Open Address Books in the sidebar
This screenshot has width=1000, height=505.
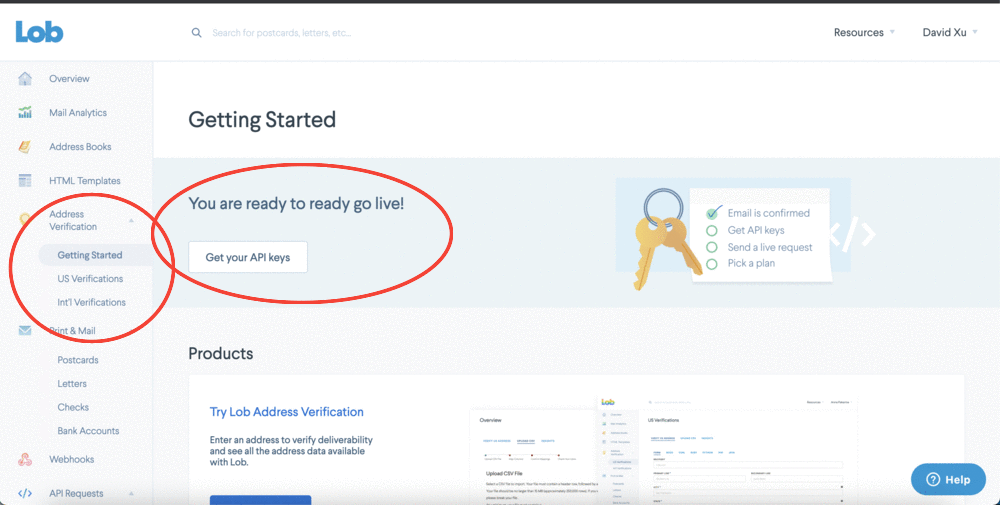[x=80, y=147]
